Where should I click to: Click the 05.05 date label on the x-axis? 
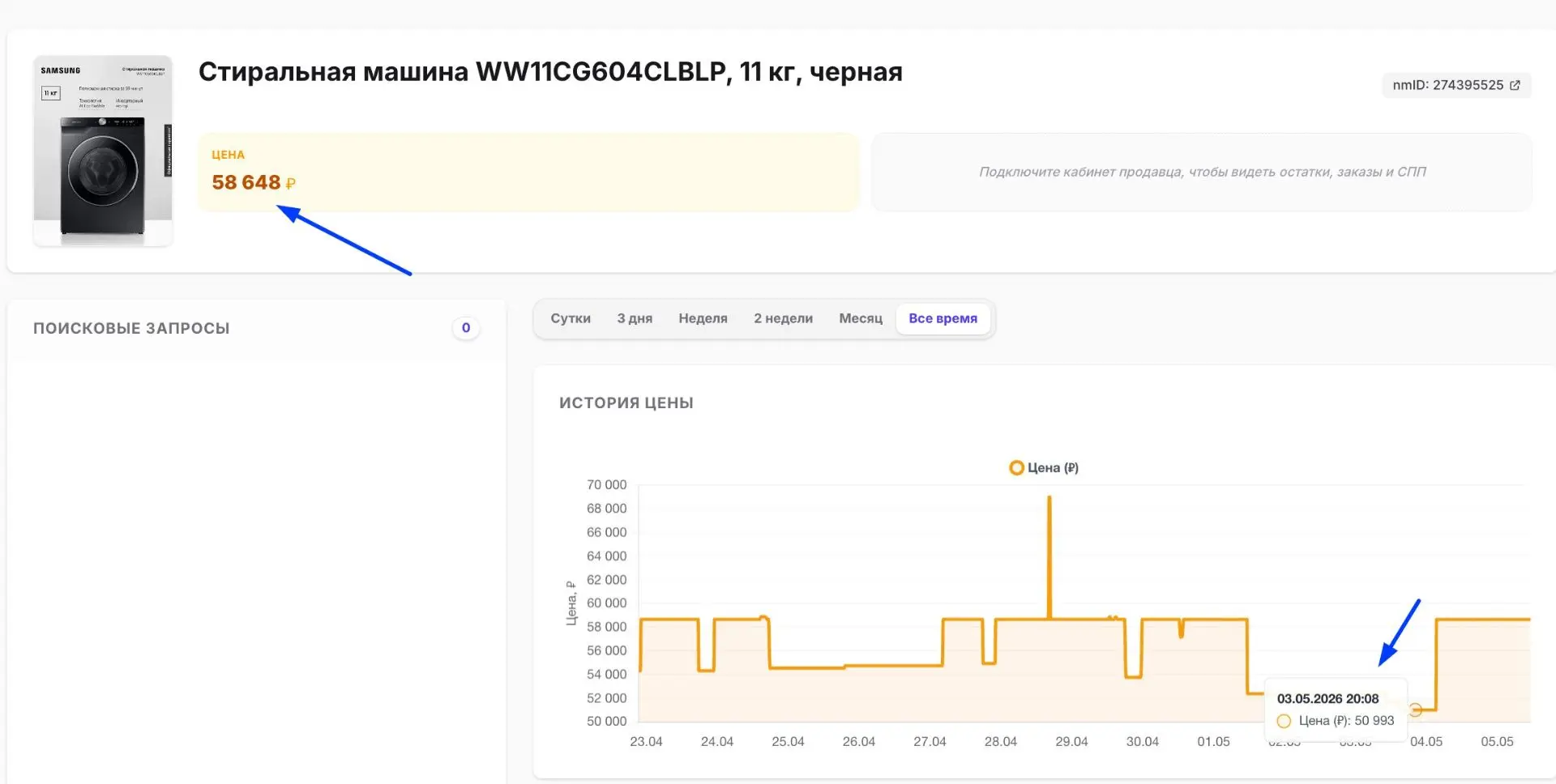pos(1497,741)
